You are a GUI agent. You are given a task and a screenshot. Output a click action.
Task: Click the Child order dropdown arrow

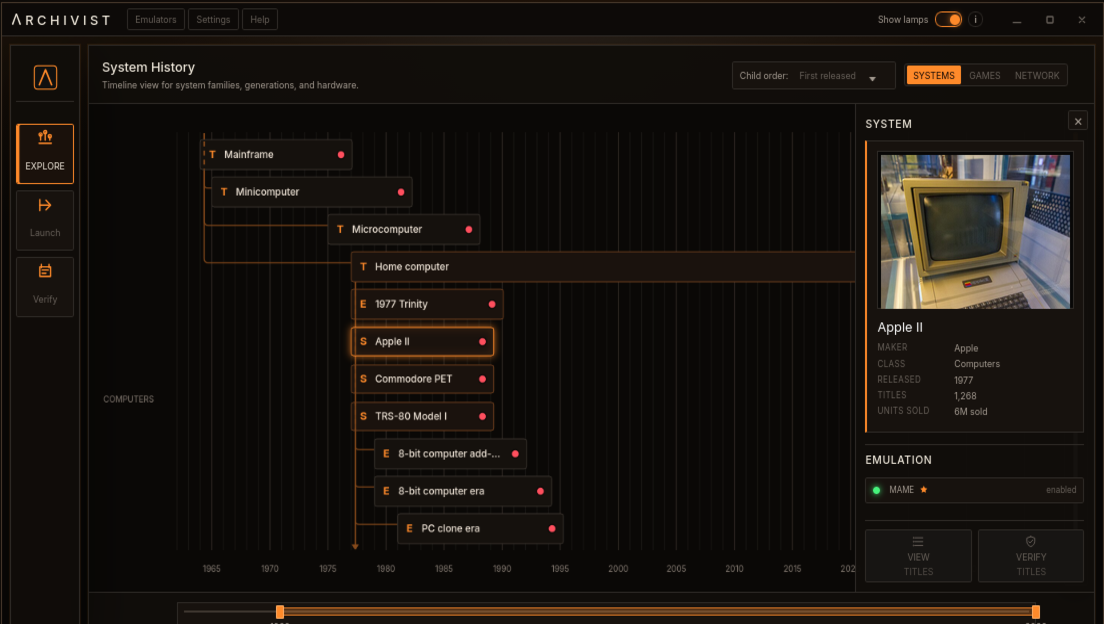[872, 78]
